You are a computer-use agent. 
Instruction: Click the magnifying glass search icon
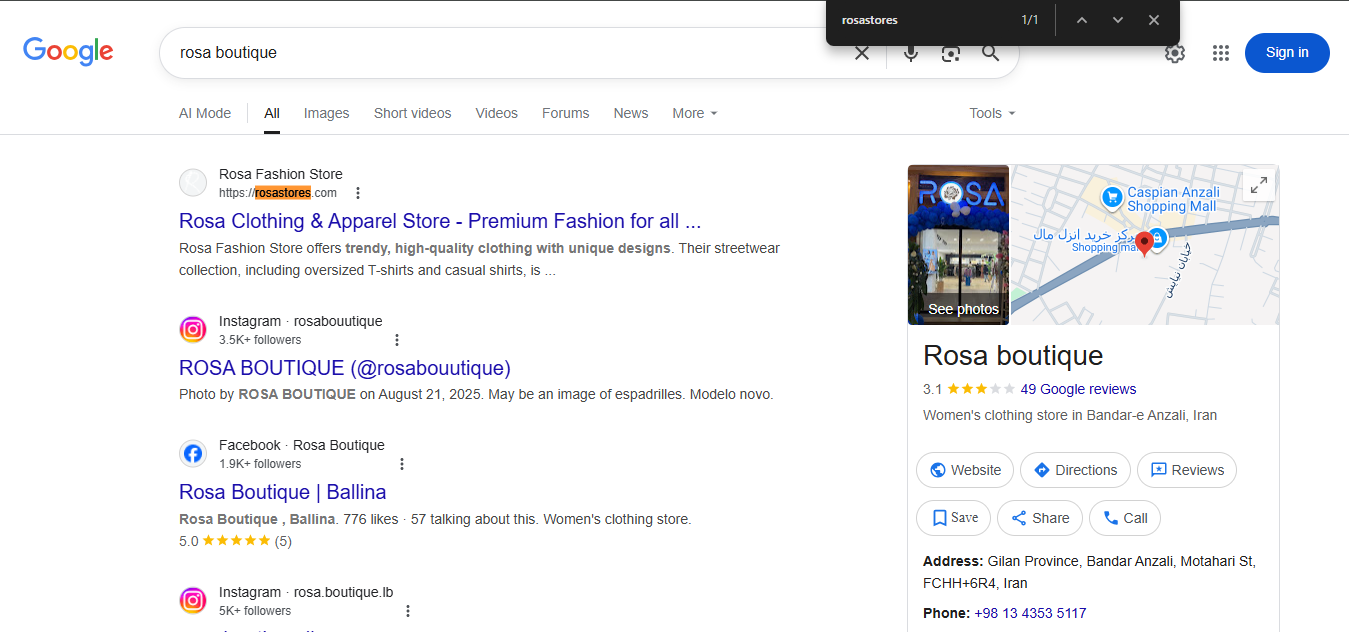[990, 53]
